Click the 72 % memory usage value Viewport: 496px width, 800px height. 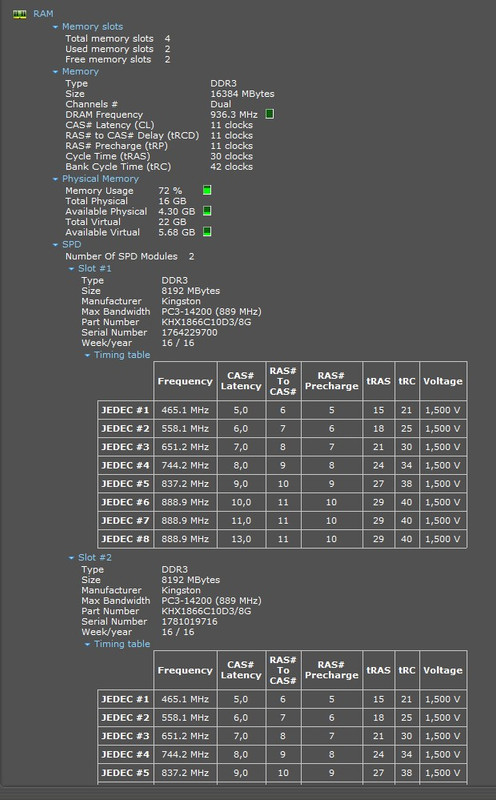170,191
